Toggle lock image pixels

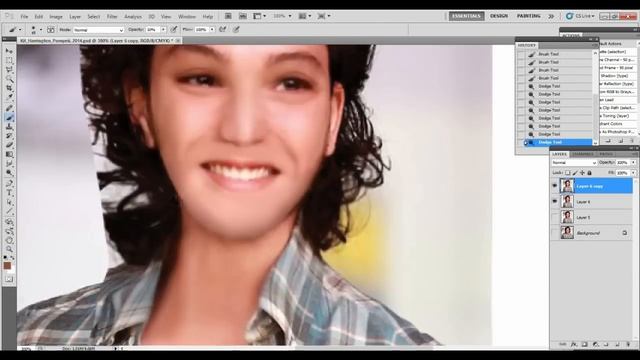tap(575, 173)
